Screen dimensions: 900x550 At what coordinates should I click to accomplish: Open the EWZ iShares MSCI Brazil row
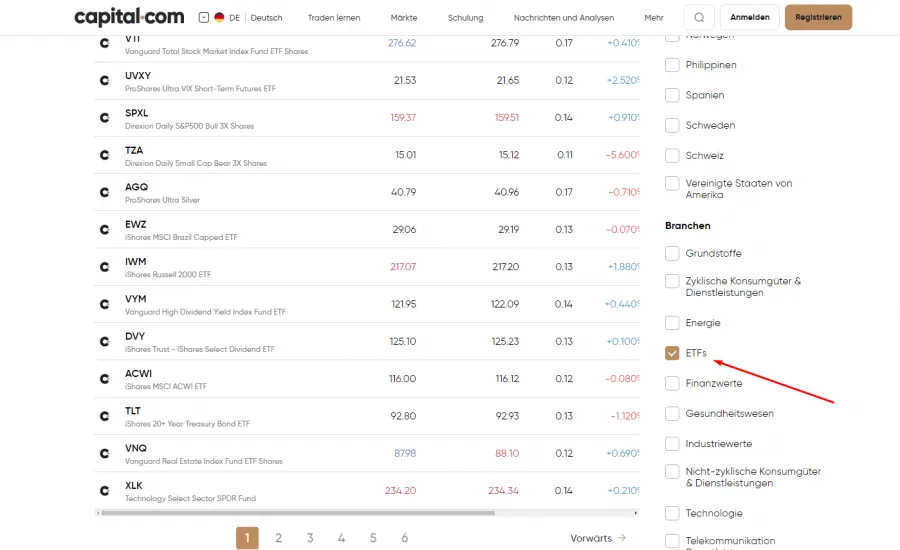click(367, 230)
